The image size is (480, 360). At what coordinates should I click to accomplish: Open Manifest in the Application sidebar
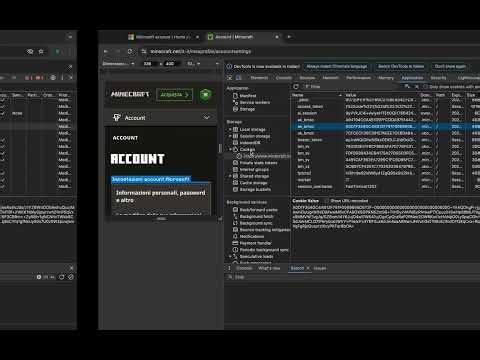[x=248, y=96]
